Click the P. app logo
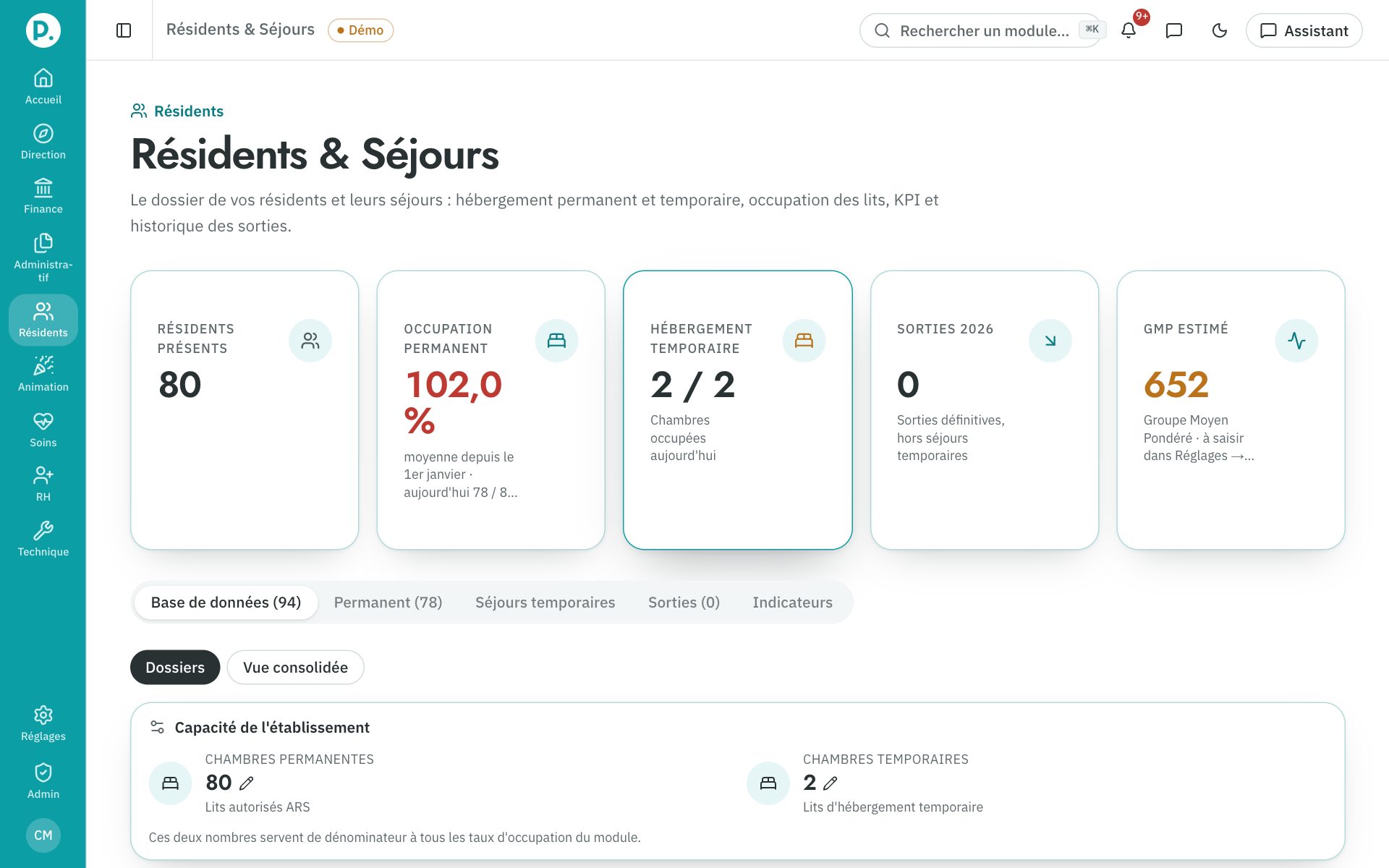The height and width of the screenshot is (868, 1389). [43, 30]
